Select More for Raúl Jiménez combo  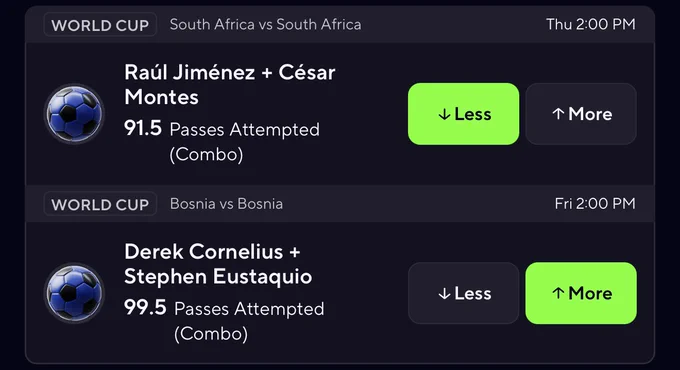[x=581, y=114]
